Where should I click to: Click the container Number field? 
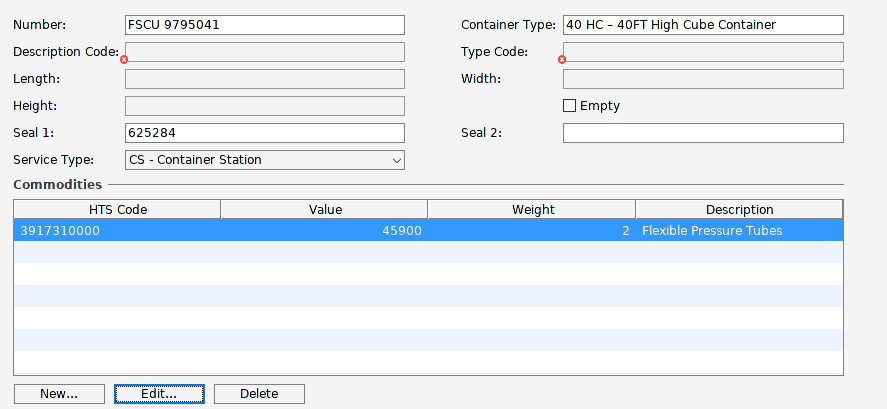point(264,25)
